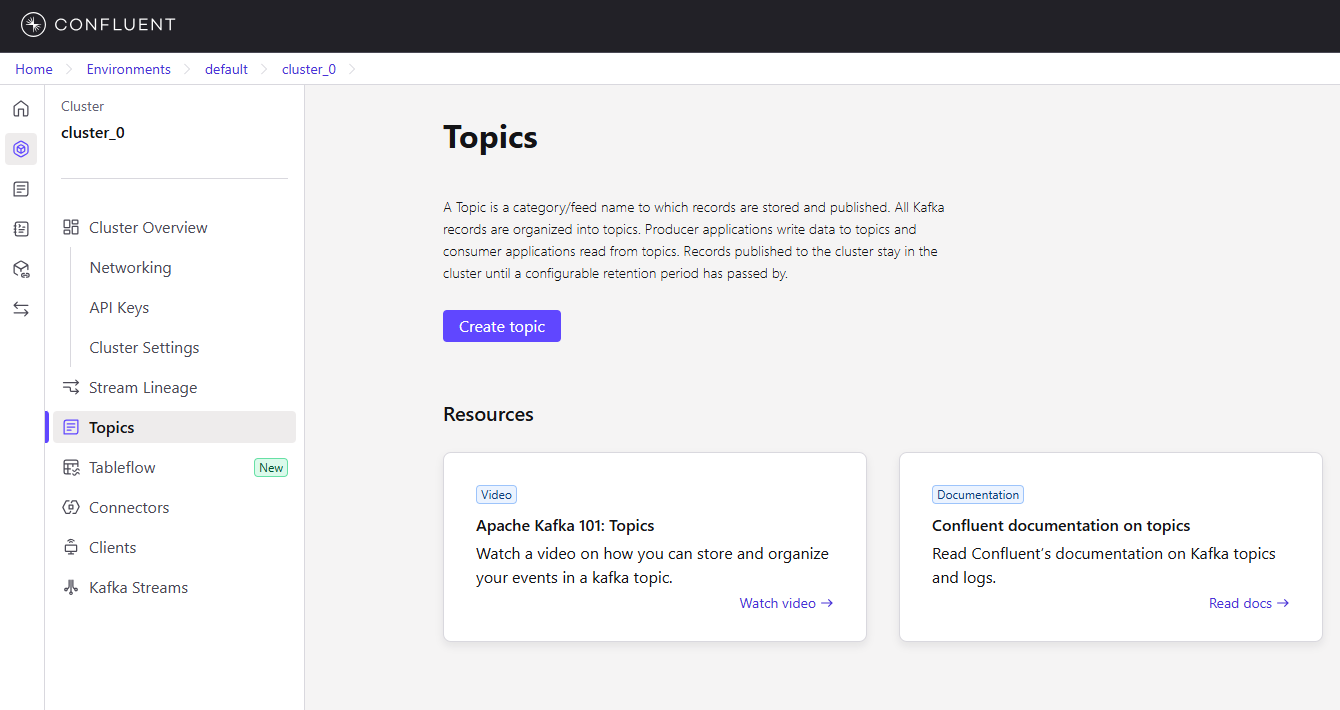The height and width of the screenshot is (710, 1340).
Task: Open the cube-link icon in left rail
Action: pyautogui.click(x=21, y=269)
